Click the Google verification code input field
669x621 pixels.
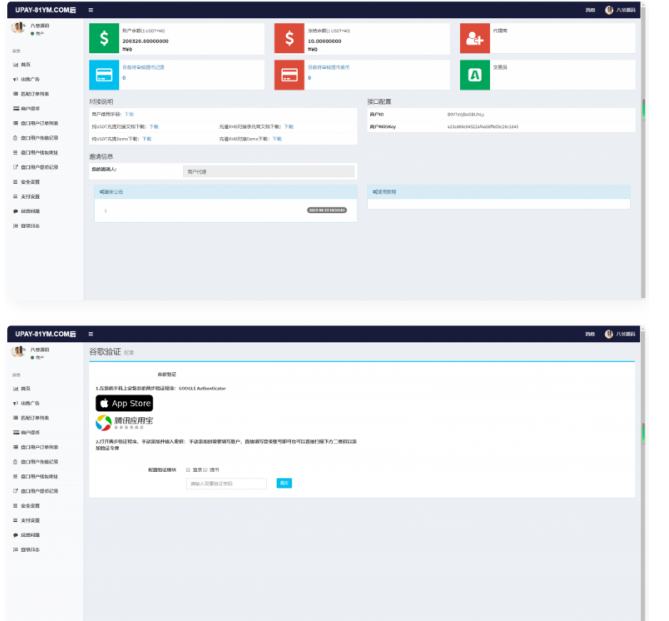(226, 483)
